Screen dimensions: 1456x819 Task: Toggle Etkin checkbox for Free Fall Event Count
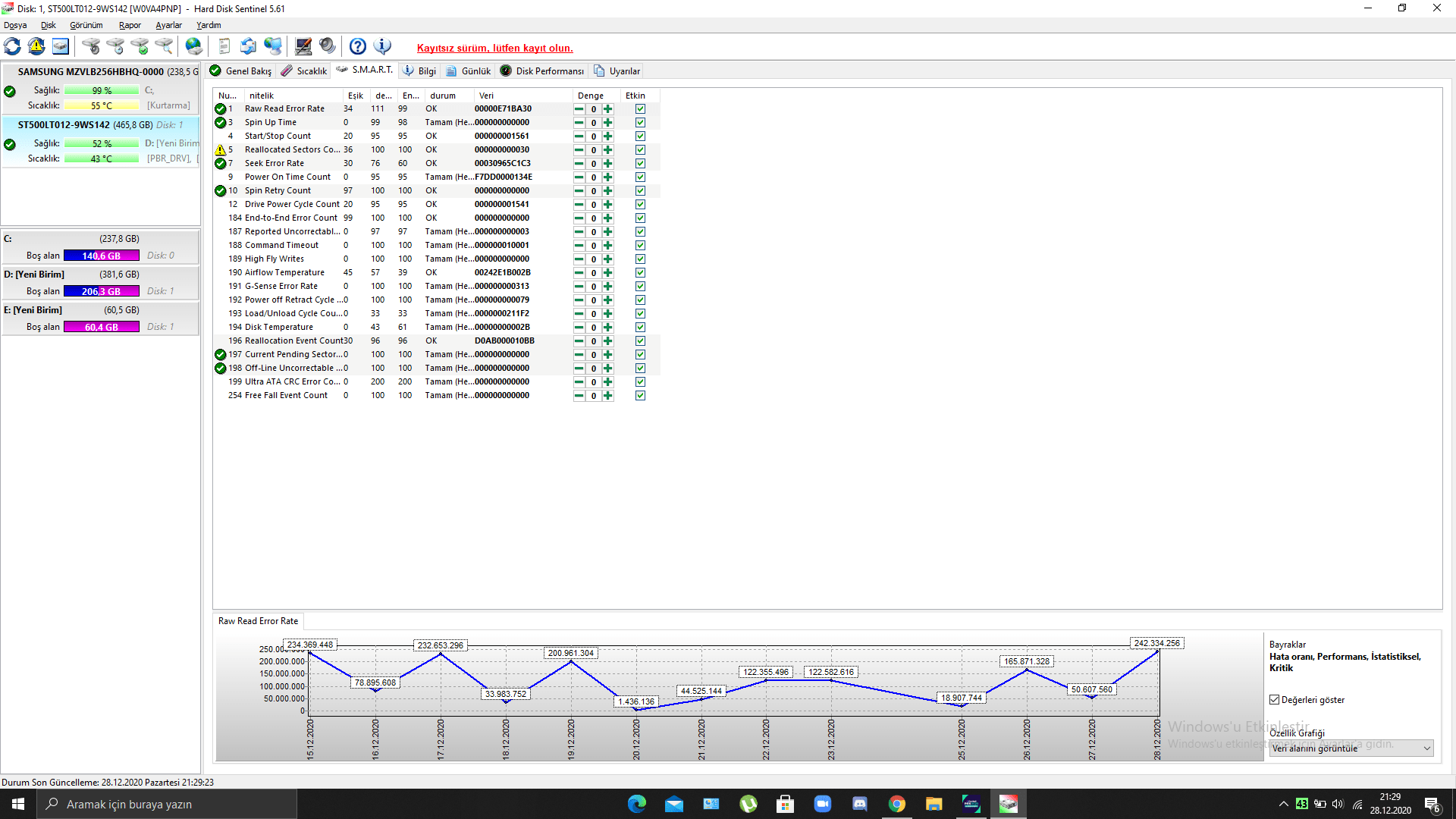pos(640,396)
